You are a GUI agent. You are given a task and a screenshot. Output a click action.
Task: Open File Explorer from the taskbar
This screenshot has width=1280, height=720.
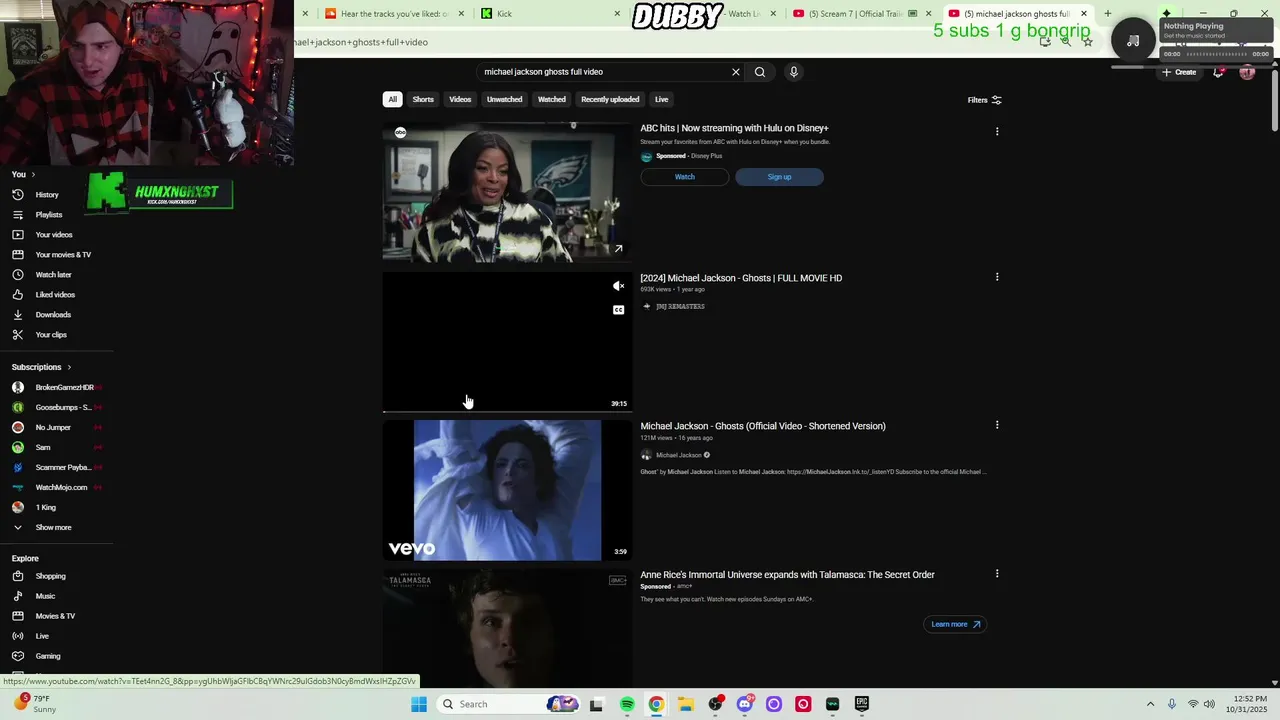pyautogui.click(x=686, y=704)
